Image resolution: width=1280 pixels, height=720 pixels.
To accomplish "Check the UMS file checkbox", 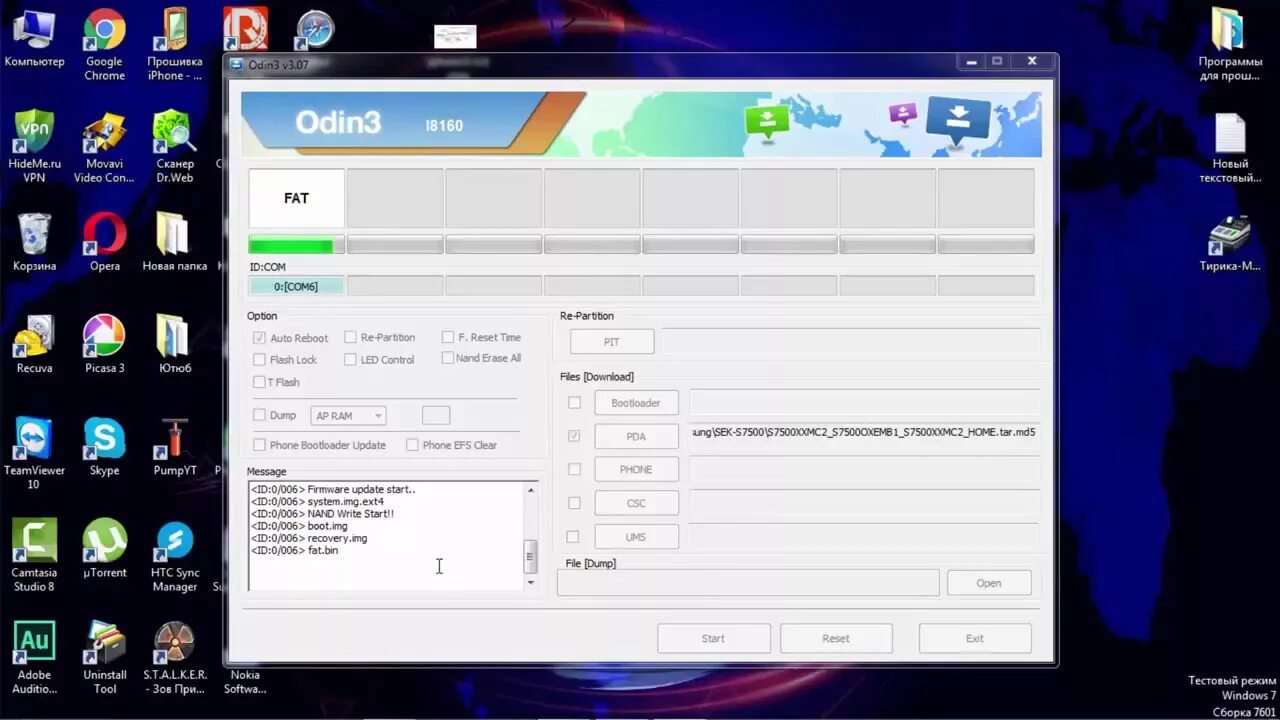I will [574, 537].
